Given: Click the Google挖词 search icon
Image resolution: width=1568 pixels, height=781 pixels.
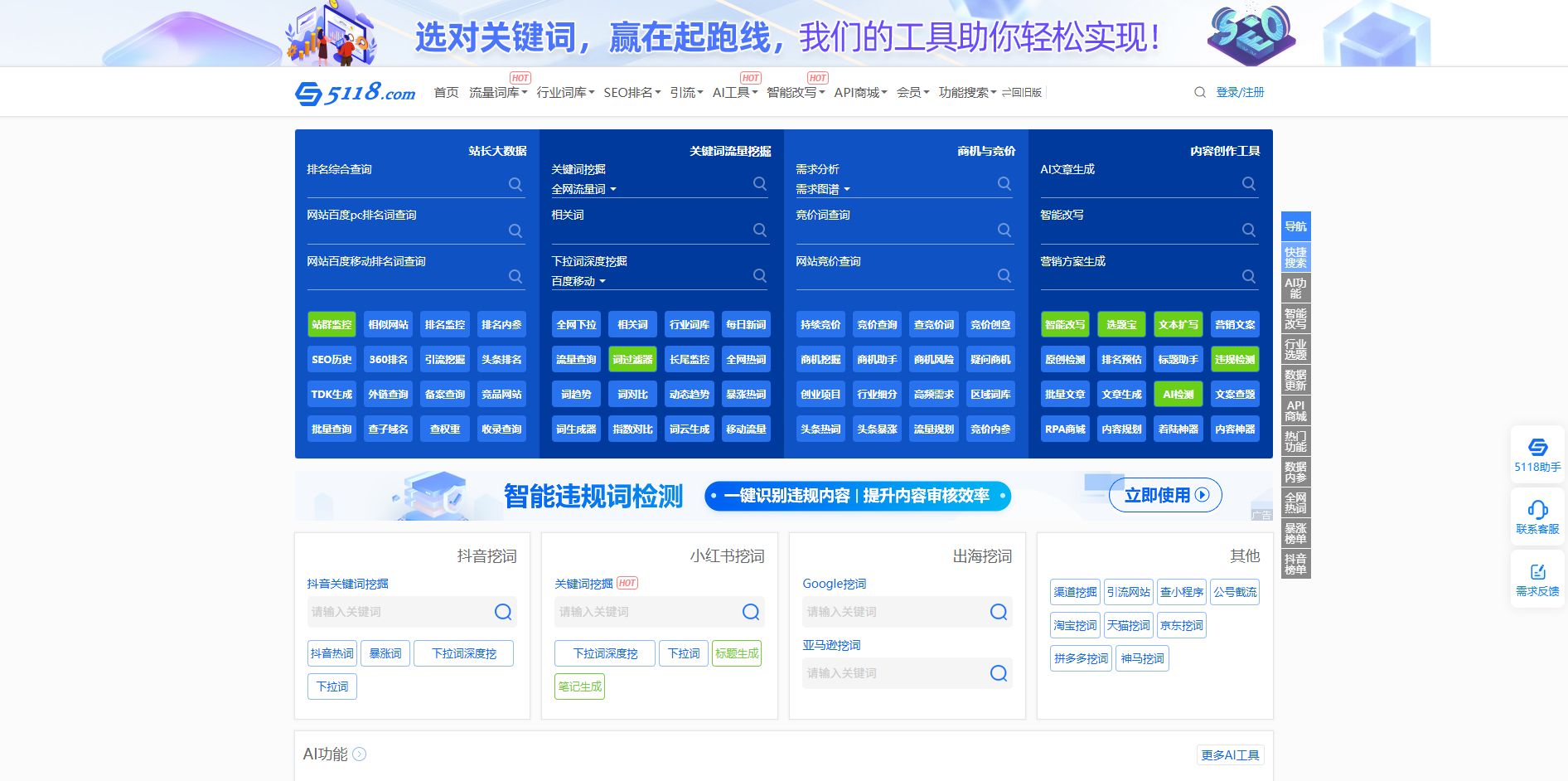Looking at the screenshot, I should [x=999, y=612].
